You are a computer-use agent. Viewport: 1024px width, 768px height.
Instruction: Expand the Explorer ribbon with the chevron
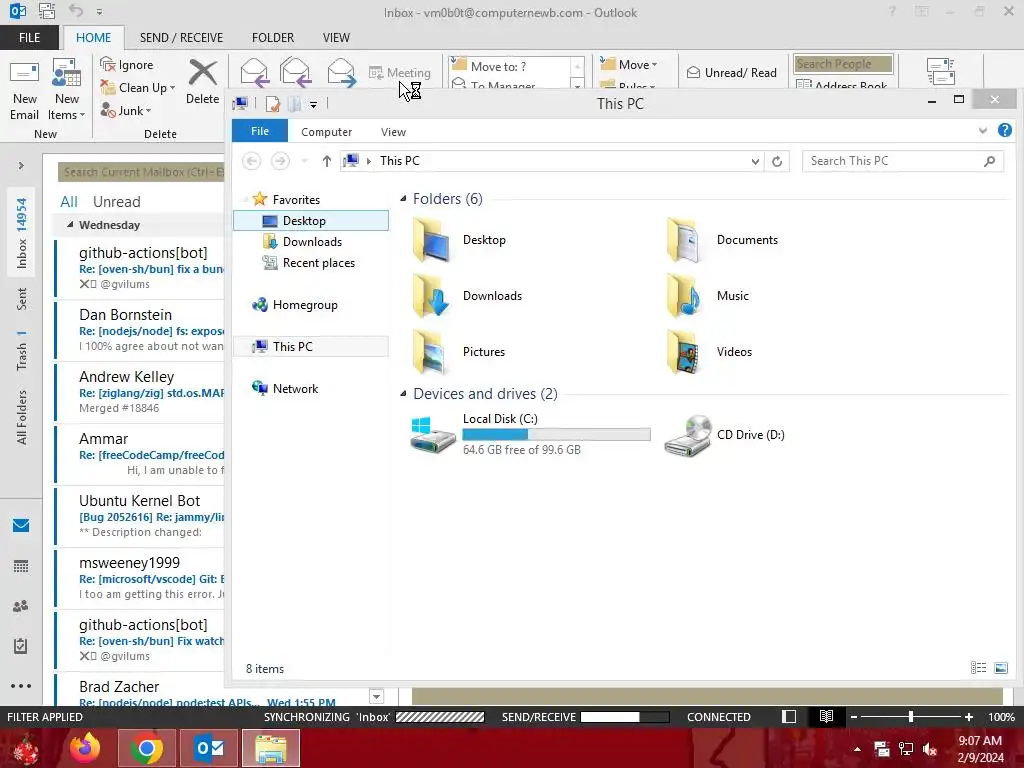(x=983, y=131)
